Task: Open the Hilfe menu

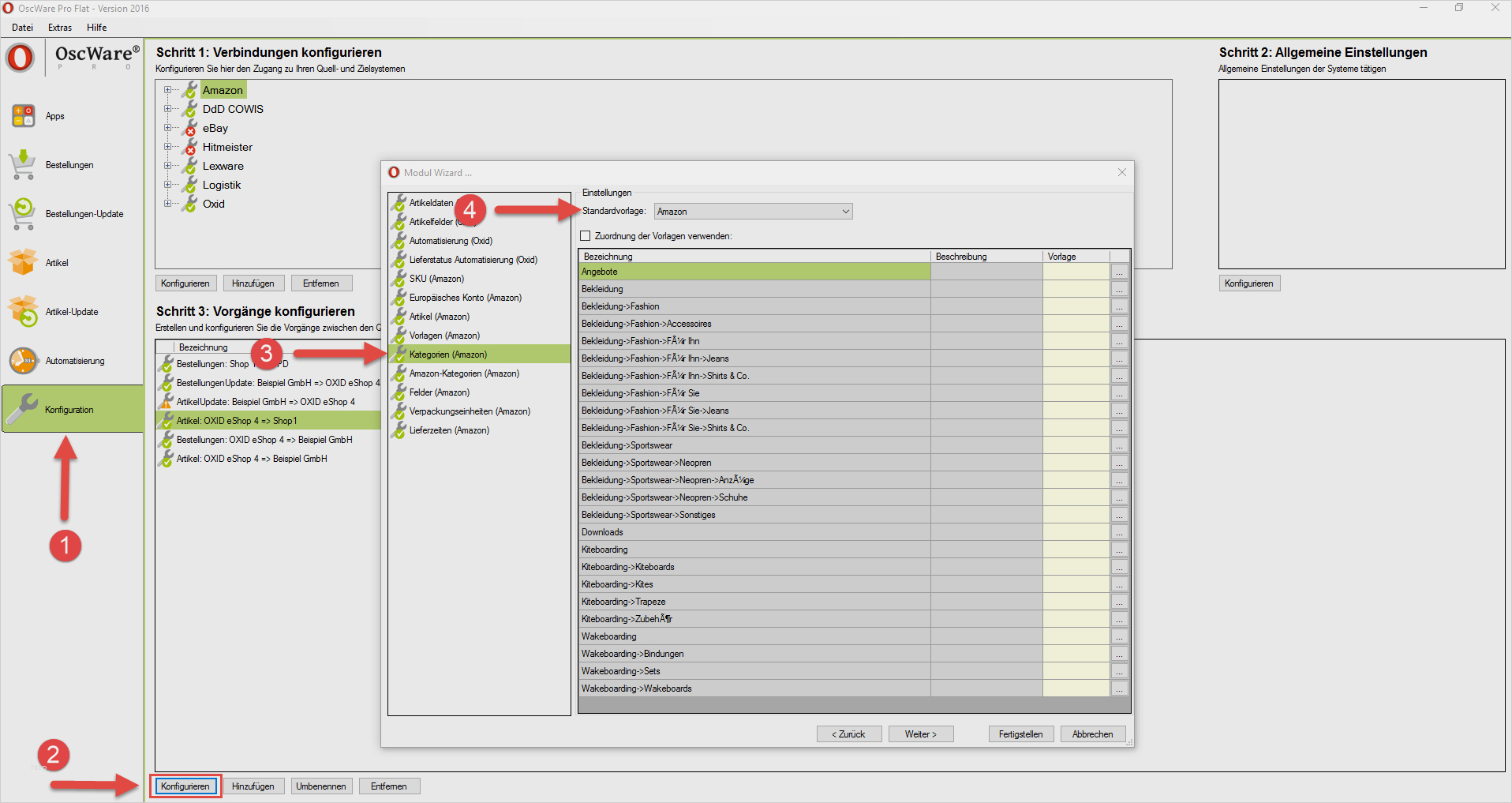Action: point(96,28)
